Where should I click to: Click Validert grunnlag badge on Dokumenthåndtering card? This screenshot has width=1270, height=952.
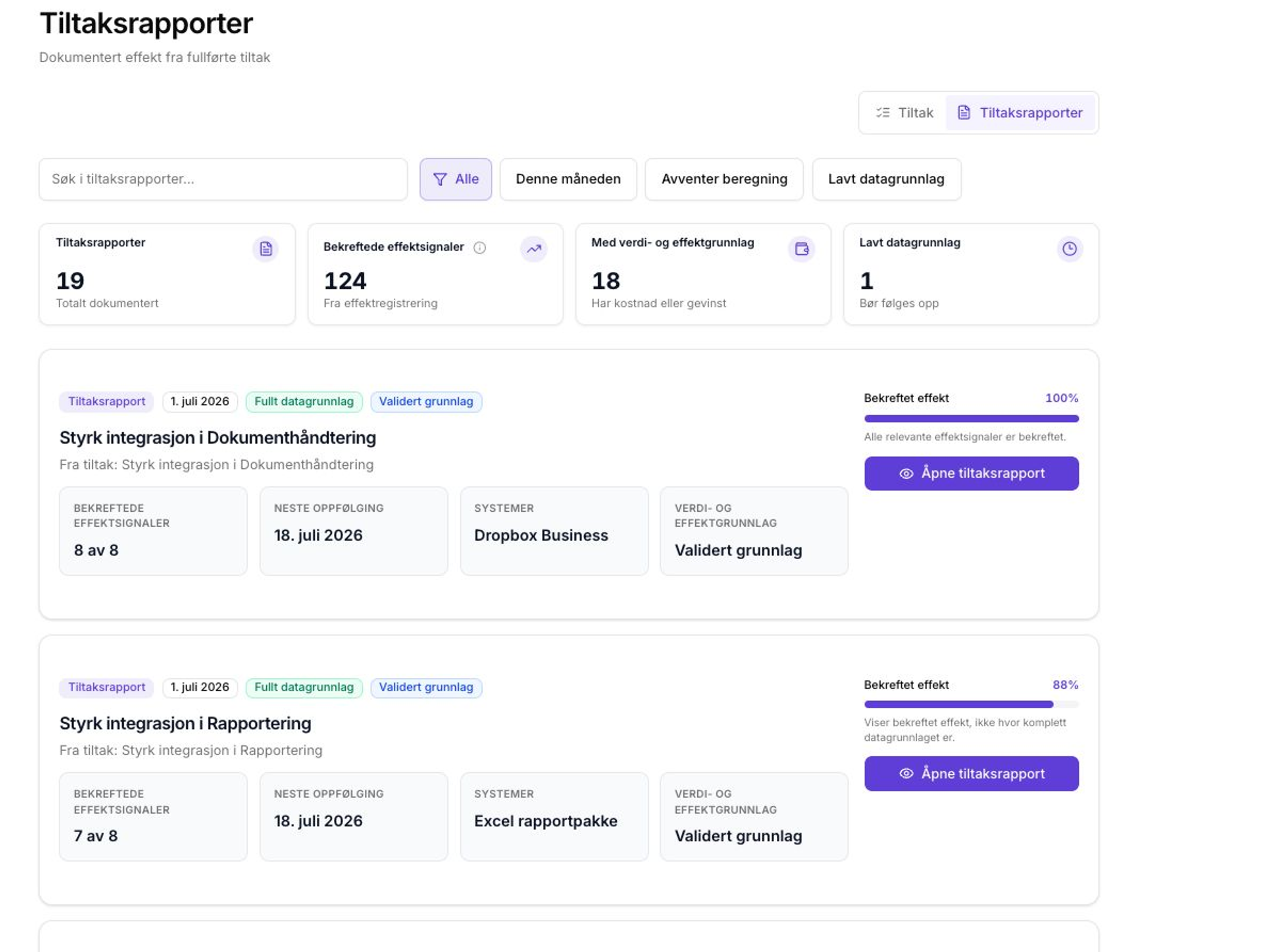click(x=426, y=402)
